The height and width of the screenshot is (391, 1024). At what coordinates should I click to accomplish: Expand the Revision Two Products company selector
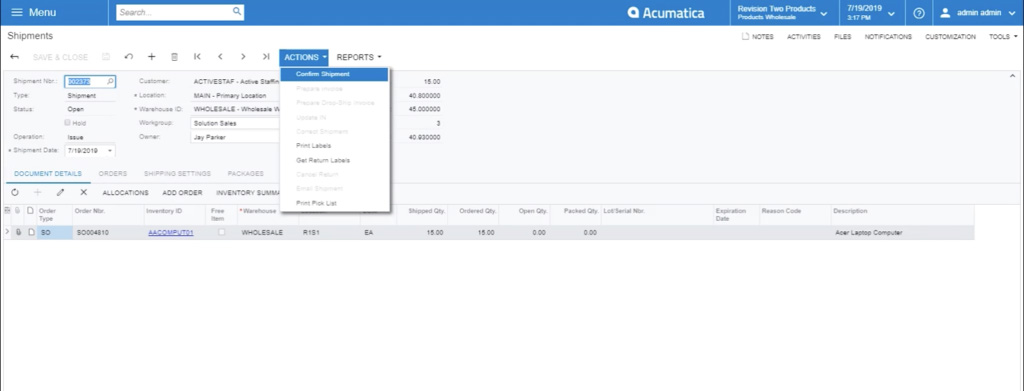pyautogui.click(x=782, y=12)
